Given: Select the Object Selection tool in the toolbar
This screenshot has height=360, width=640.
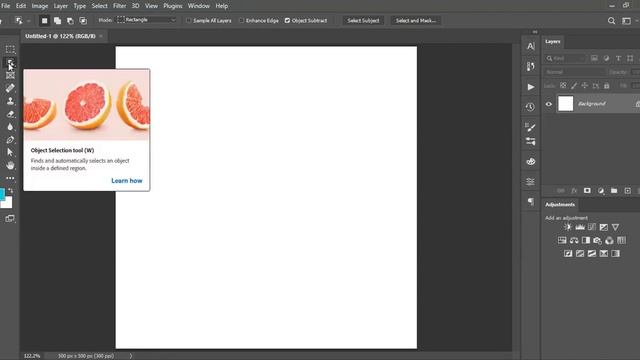Looking at the screenshot, I should point(10,62).
